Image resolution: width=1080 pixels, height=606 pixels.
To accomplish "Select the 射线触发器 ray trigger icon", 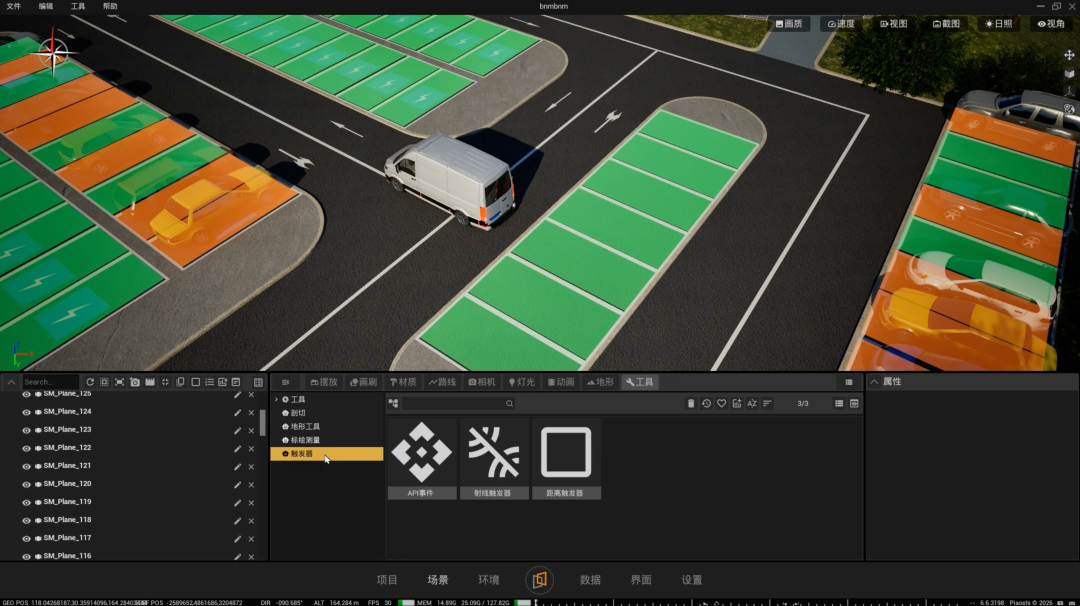I will click(x=494, y=459).
